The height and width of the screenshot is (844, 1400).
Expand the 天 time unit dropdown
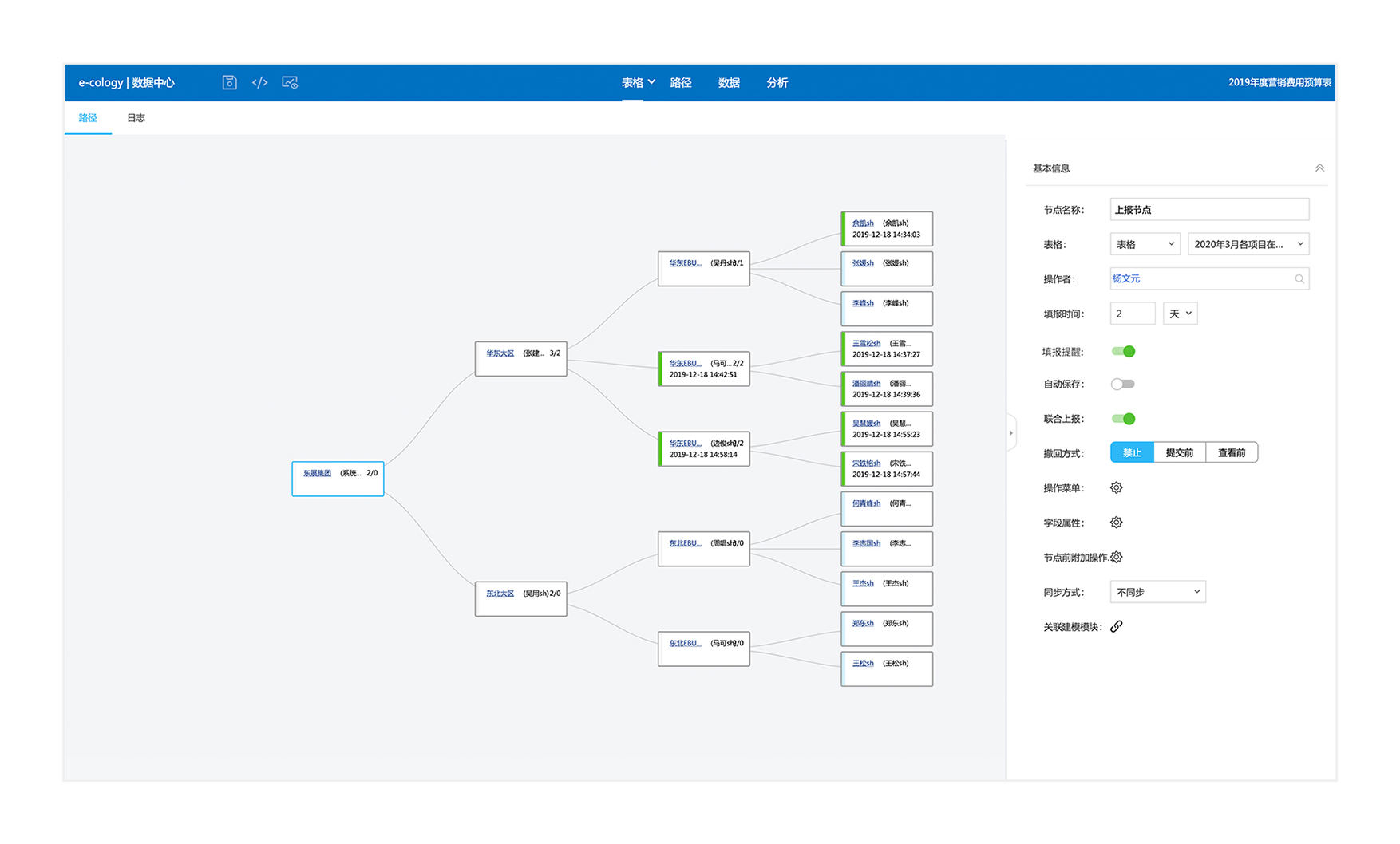point(1180,314)
